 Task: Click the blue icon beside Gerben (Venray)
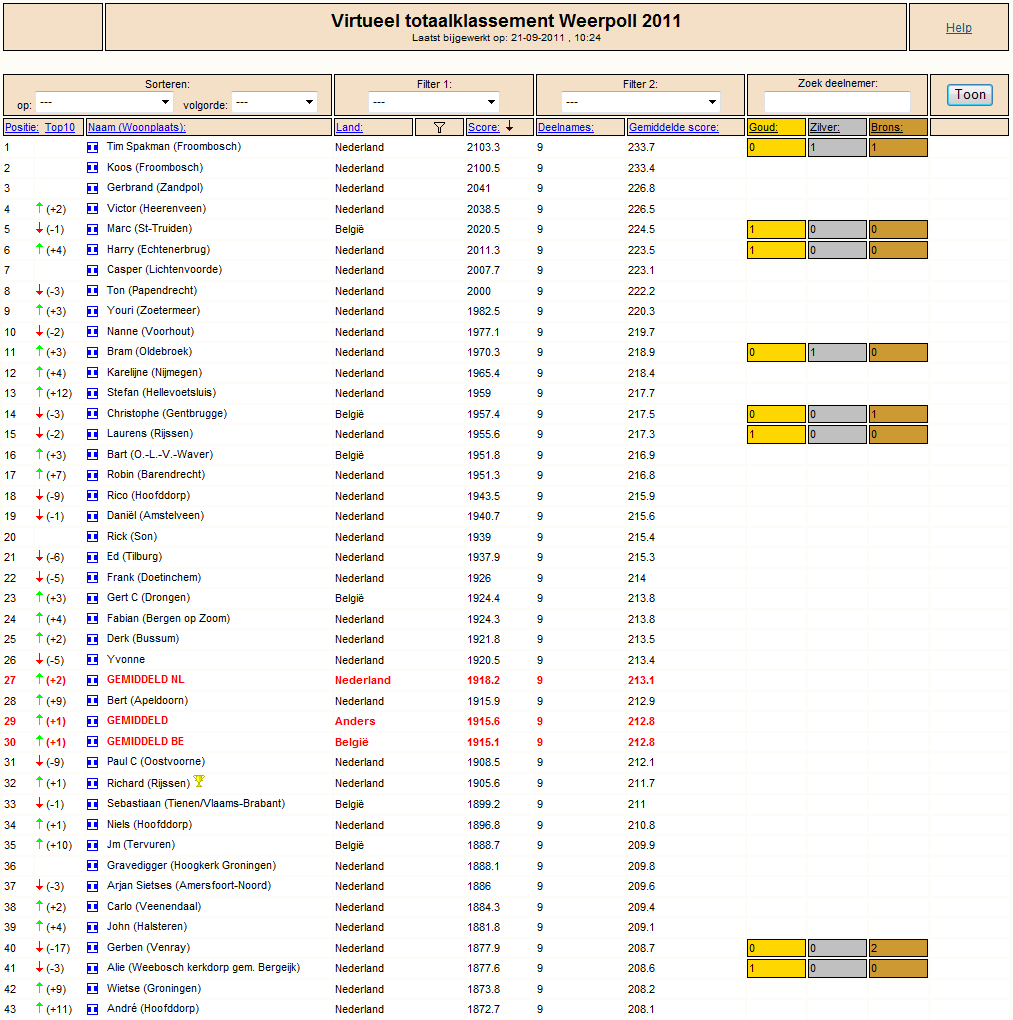click(x=92, y=948)
